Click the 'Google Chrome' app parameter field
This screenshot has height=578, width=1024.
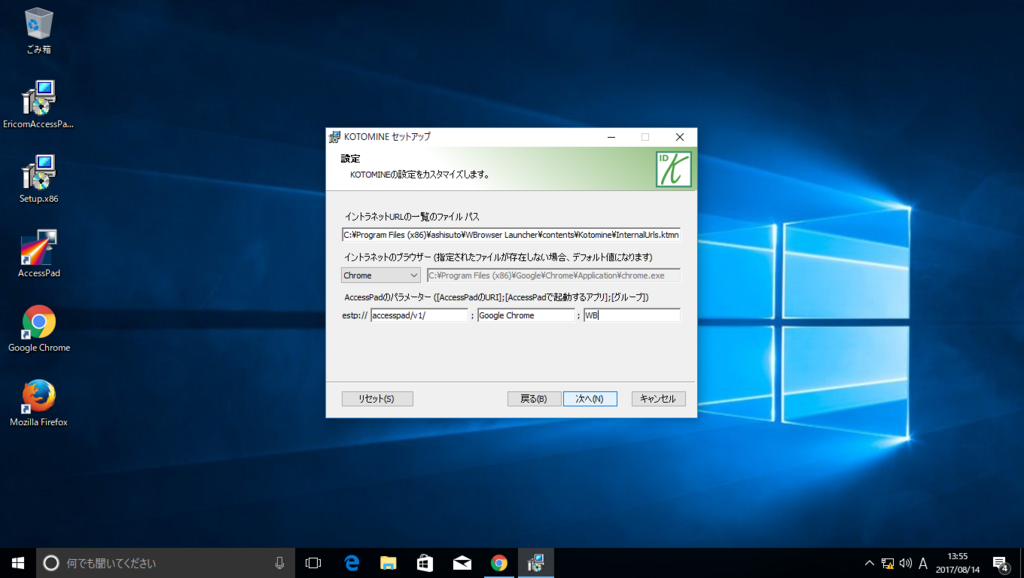coord(526,315)
